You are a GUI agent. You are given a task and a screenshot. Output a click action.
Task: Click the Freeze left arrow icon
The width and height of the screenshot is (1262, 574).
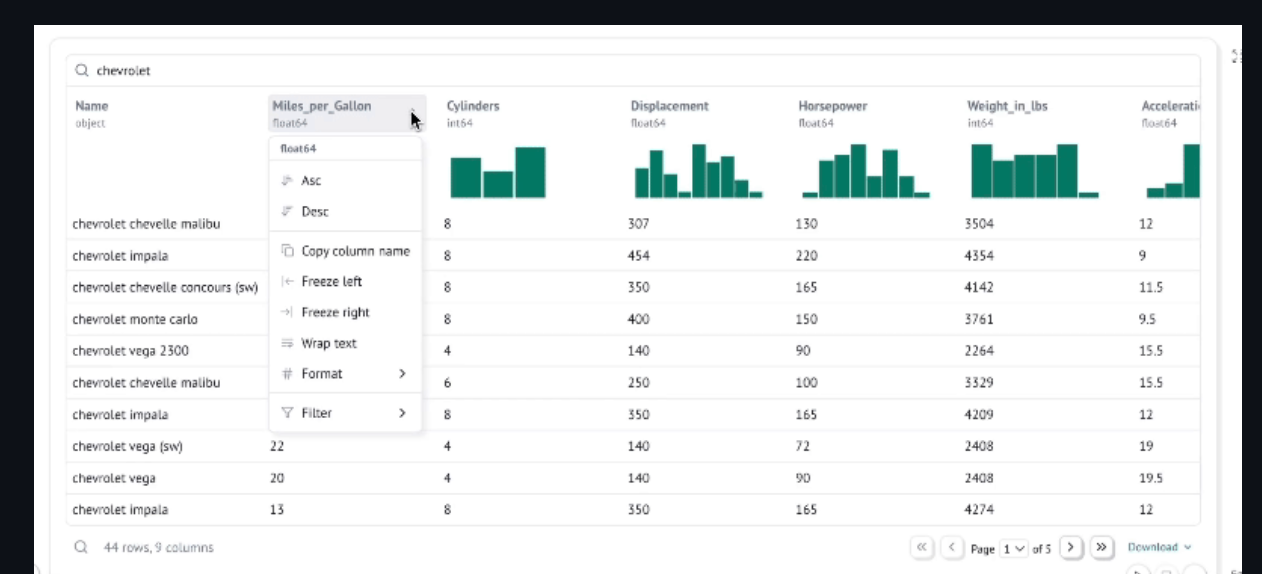[x=287, y=282]
